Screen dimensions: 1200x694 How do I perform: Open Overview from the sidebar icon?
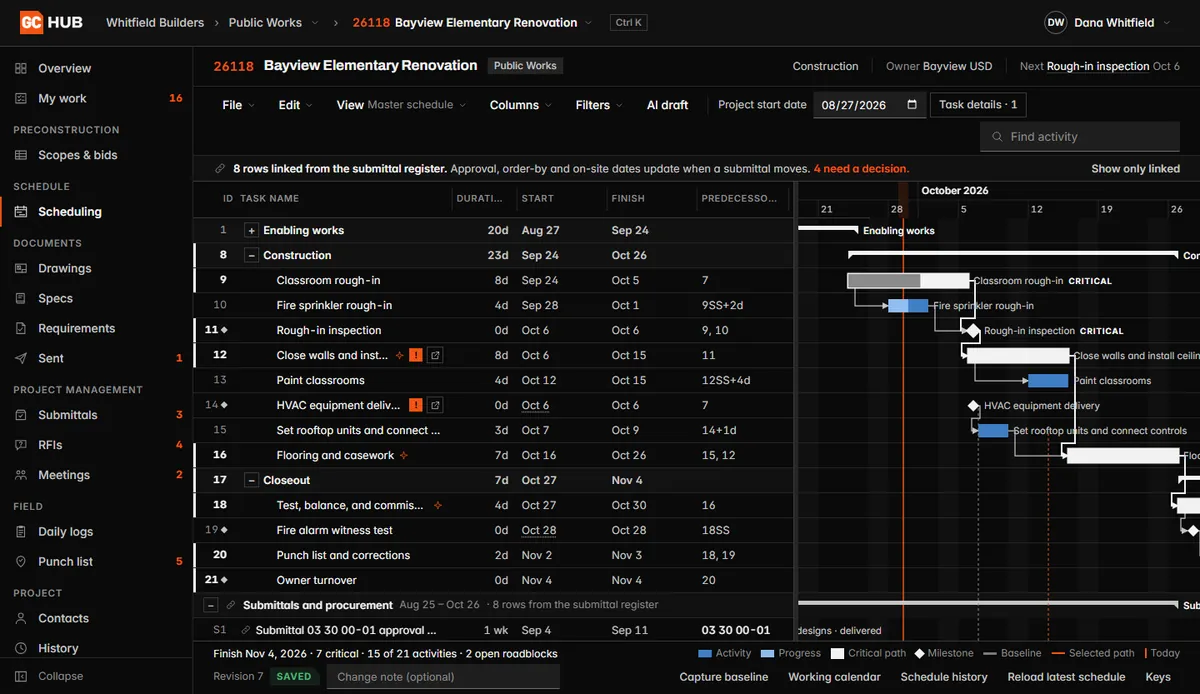pyautogui.click(x=21, y=68)
